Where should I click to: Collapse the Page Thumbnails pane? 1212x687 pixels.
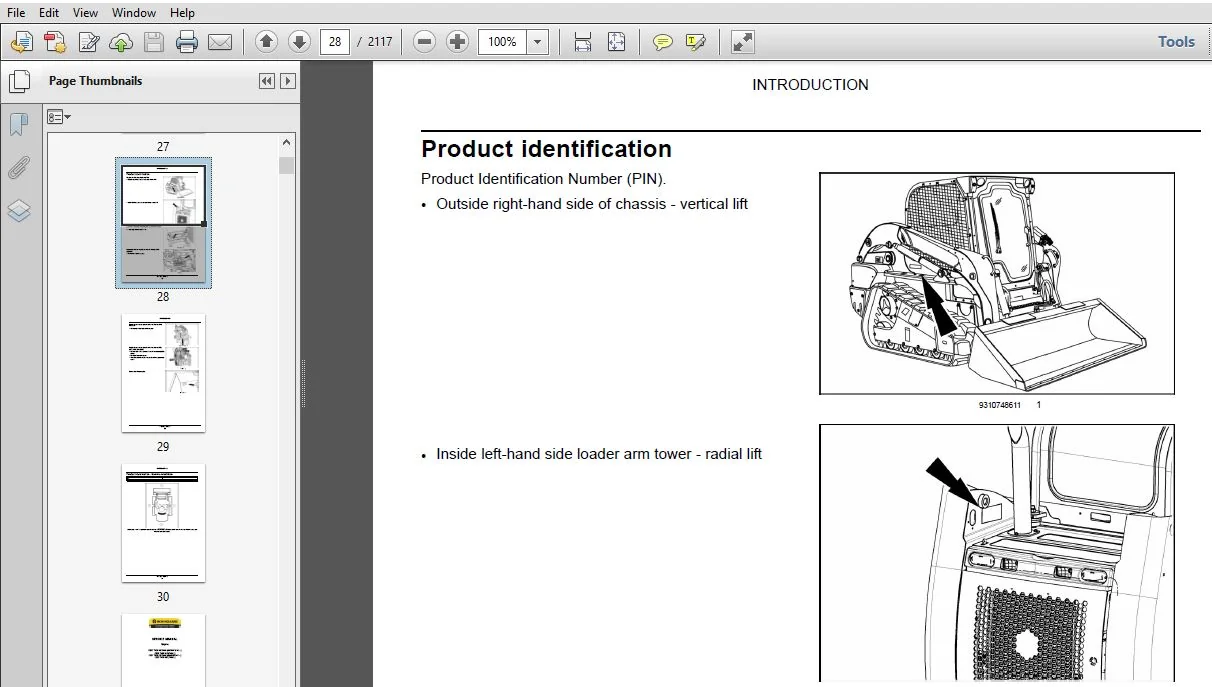point(266,81)
